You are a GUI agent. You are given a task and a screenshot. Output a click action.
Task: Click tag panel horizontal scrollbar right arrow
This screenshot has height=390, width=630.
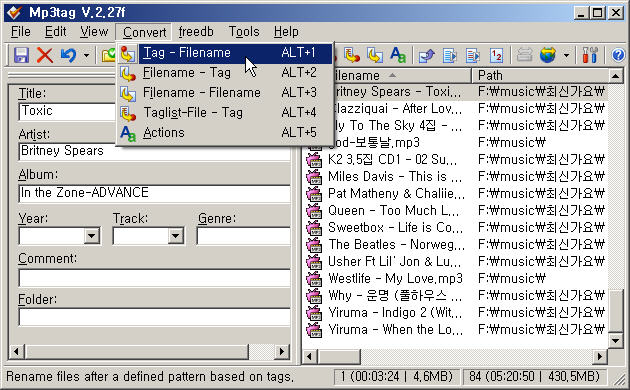coord(282,352)
